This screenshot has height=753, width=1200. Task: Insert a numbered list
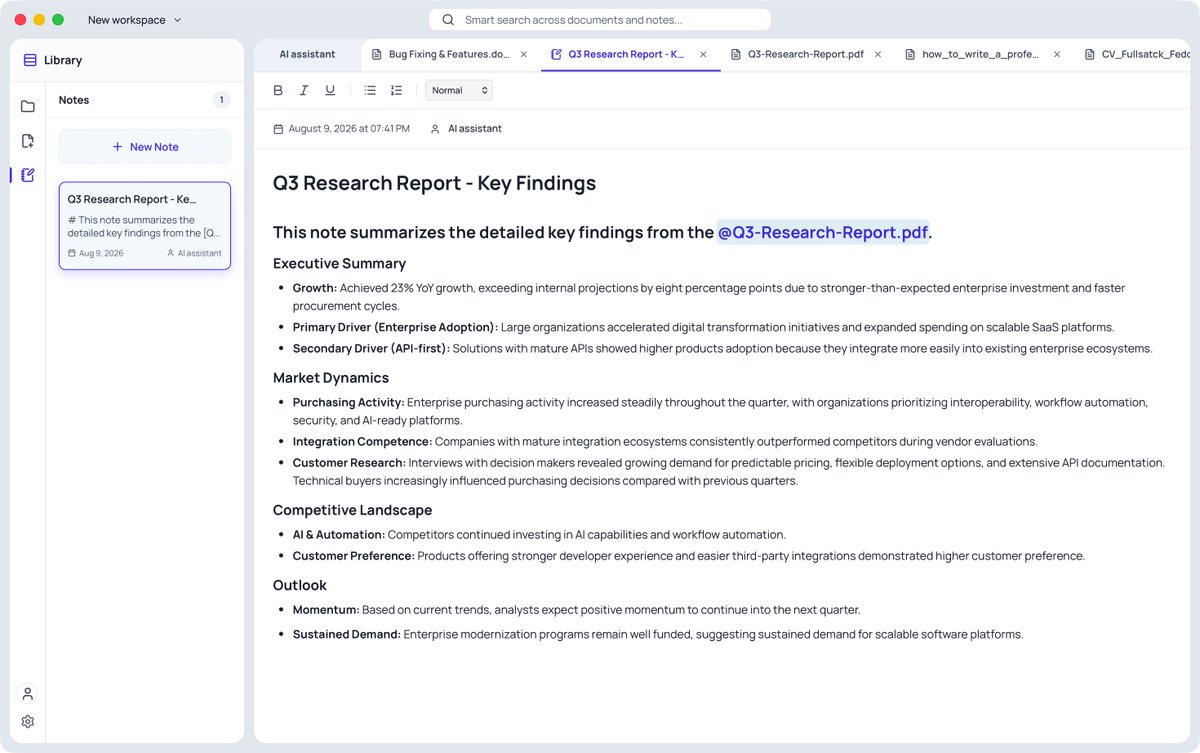(396, 90)
